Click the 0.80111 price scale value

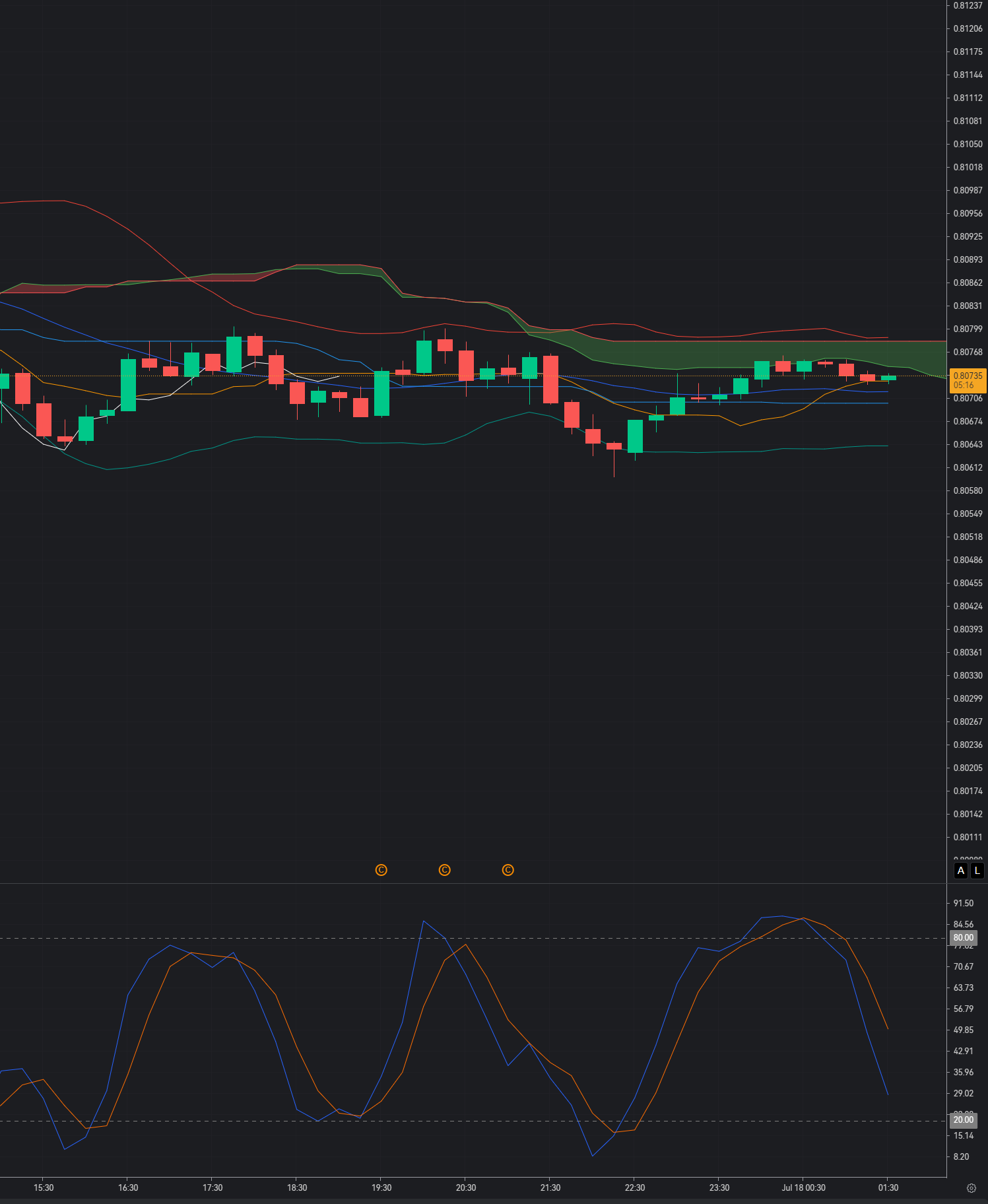tap(968, 837)
